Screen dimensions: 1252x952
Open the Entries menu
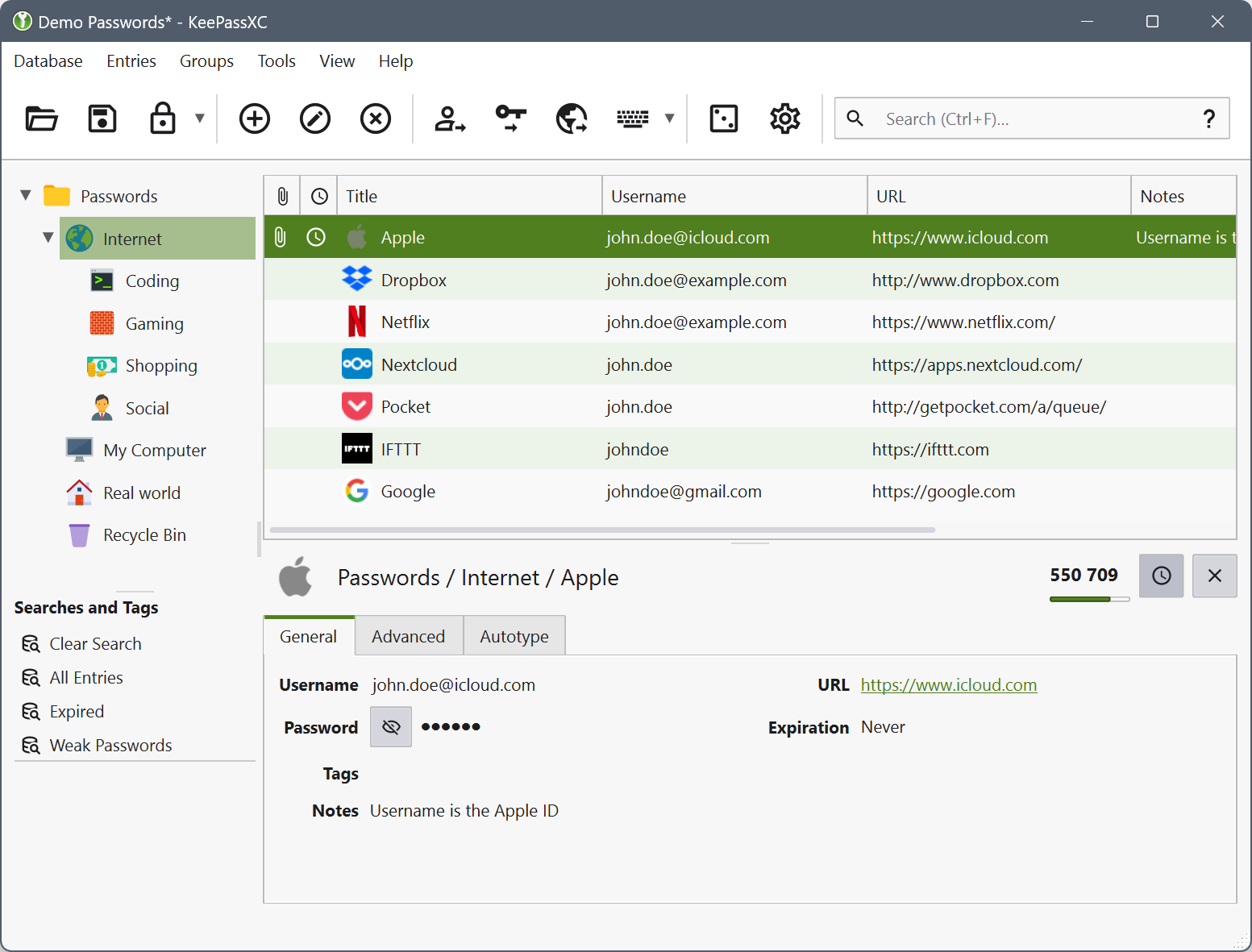coord(131,60)
